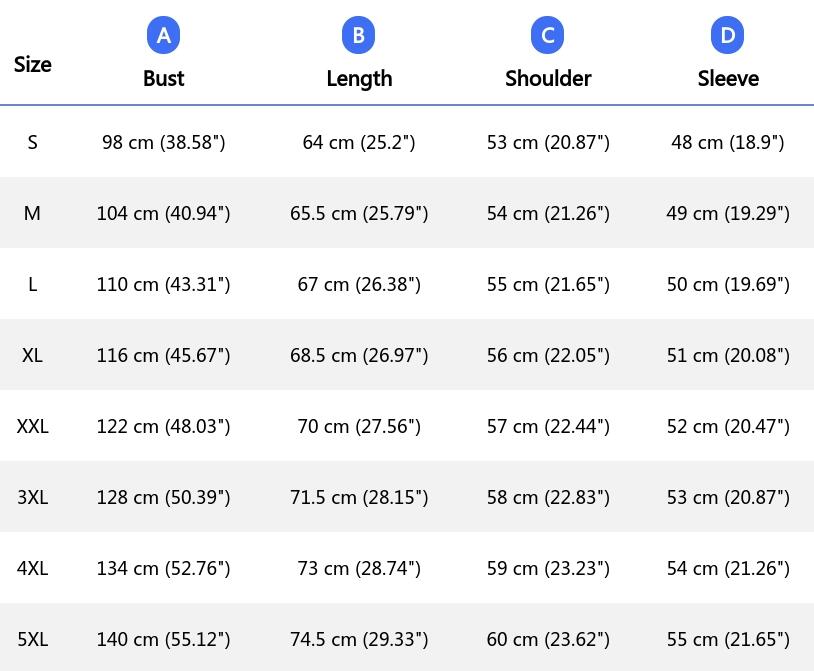Choose the XXL size row label

pyautogui.click(x=32, y=427)
